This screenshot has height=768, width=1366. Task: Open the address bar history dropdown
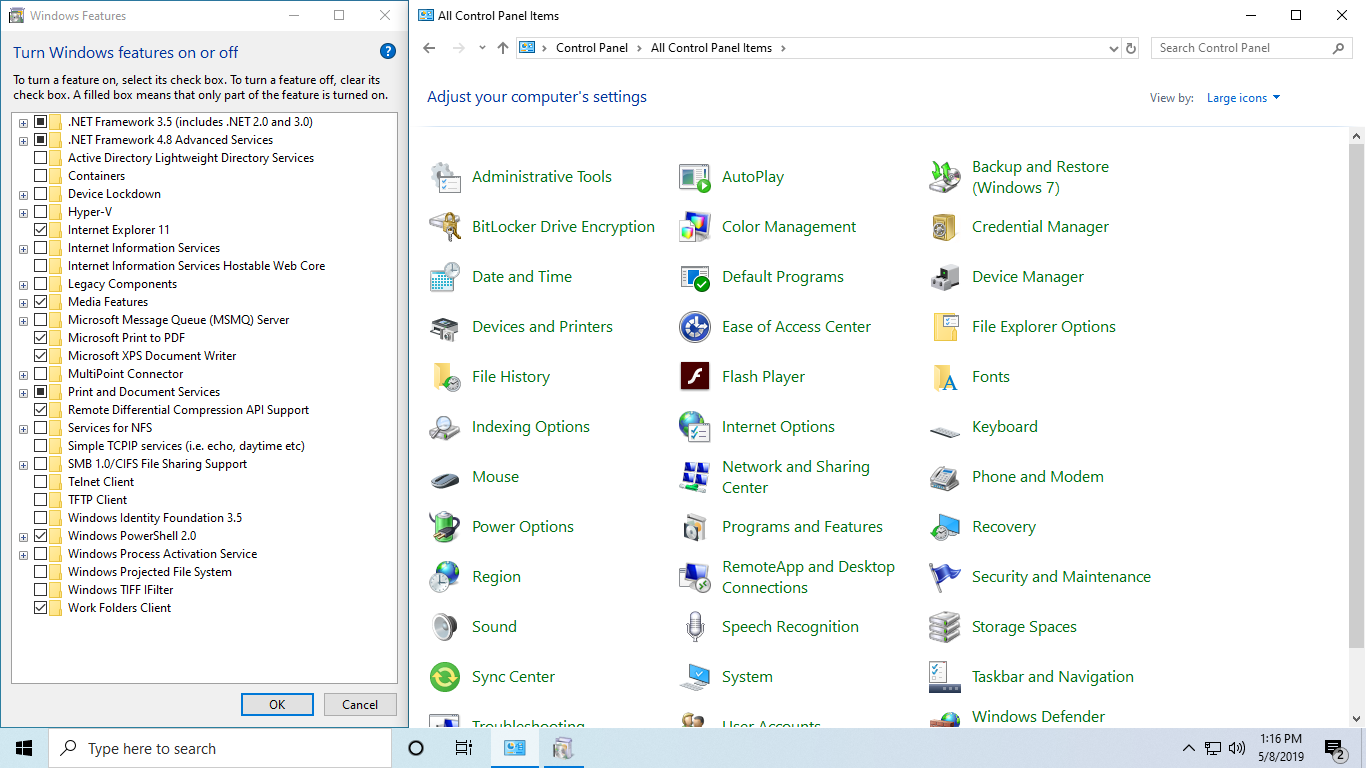(1114, 48)
